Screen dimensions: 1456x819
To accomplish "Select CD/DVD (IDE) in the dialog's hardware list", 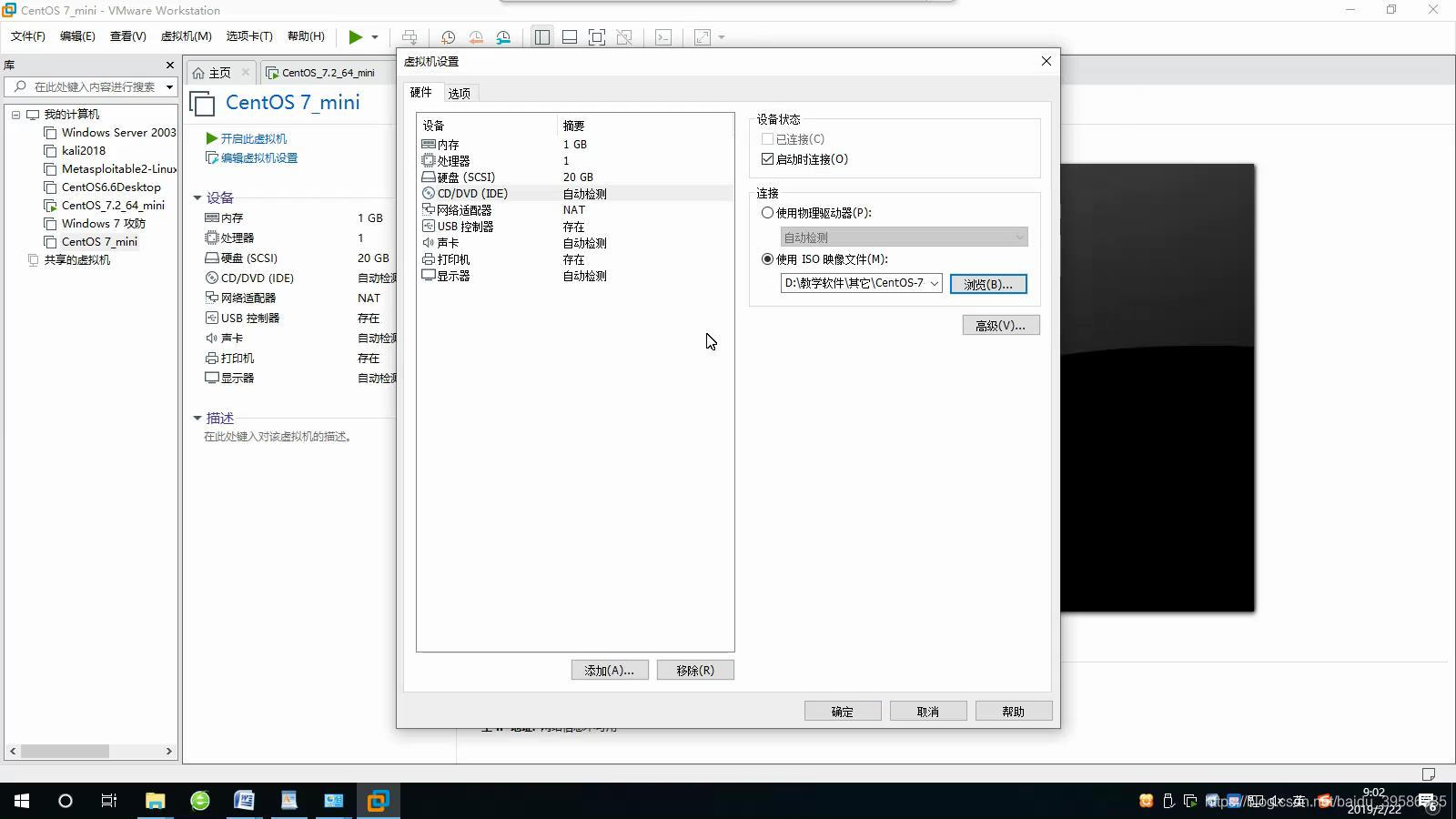I will (x=575, y=193).
